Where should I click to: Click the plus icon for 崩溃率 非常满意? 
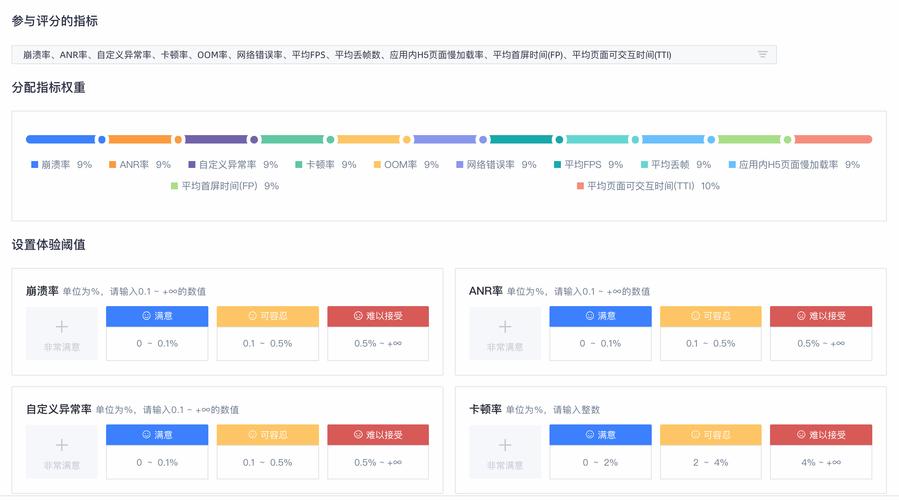tap(61, 327)
